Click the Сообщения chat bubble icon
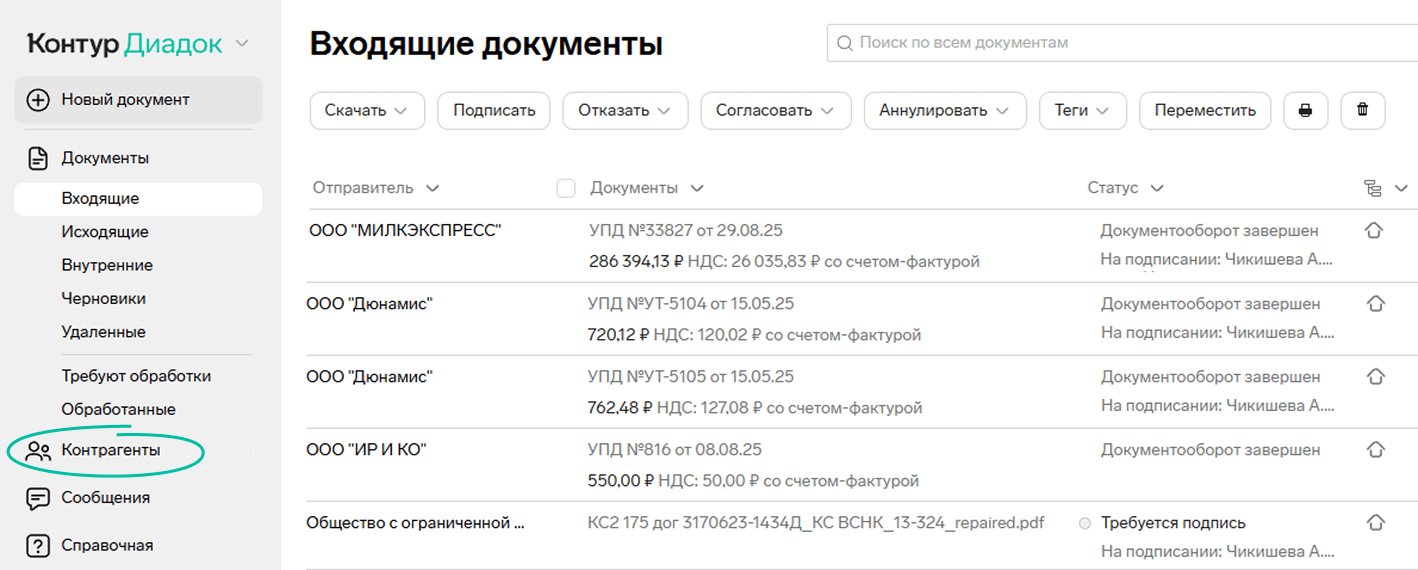 click(38, 498)
